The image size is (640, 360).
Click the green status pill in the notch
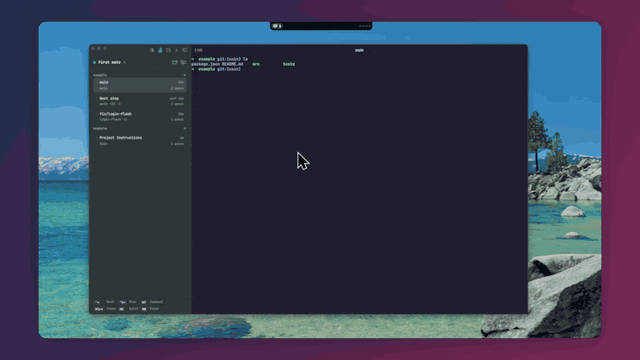(277, 26)
